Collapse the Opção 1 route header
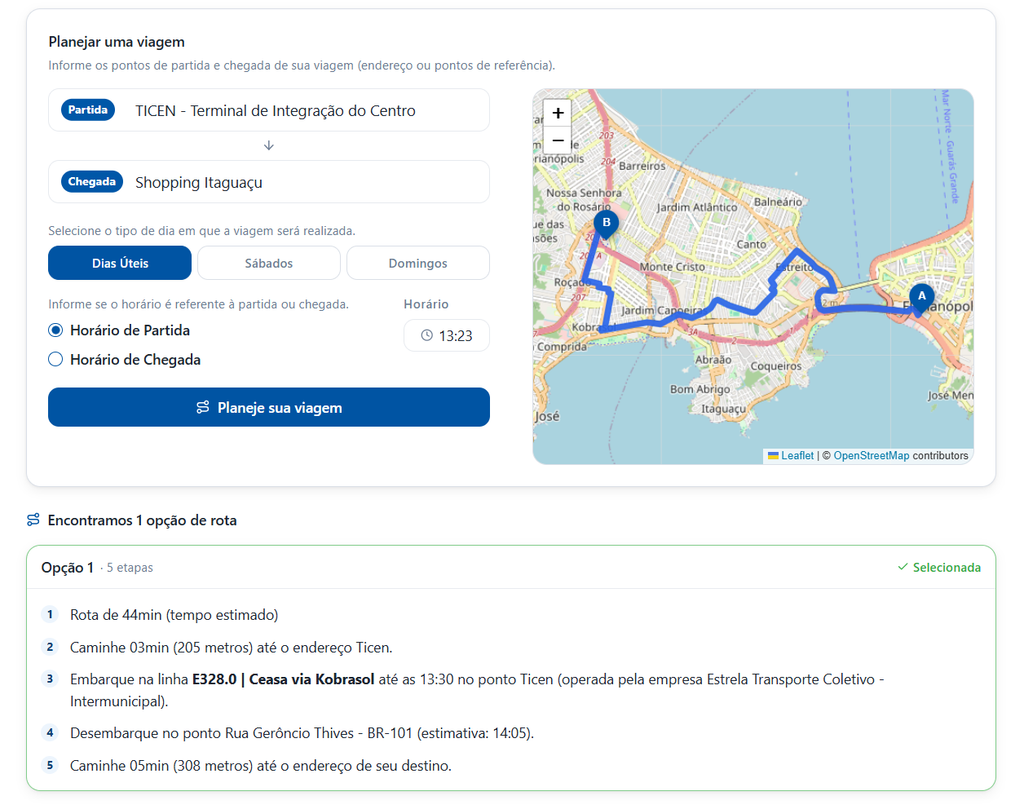1024x806 pixels. [511, 568]
